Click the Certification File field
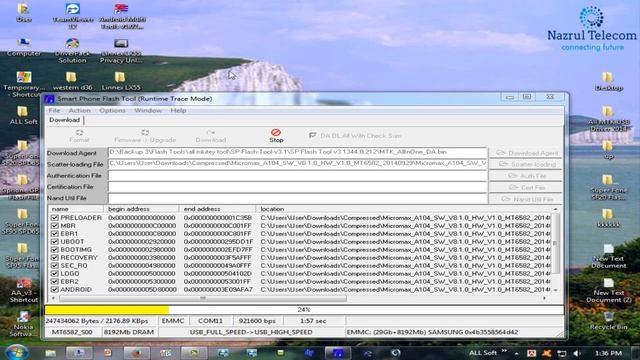Image resolution: width=640 pixels, height=360 pixels. click(x=298, y=187)
